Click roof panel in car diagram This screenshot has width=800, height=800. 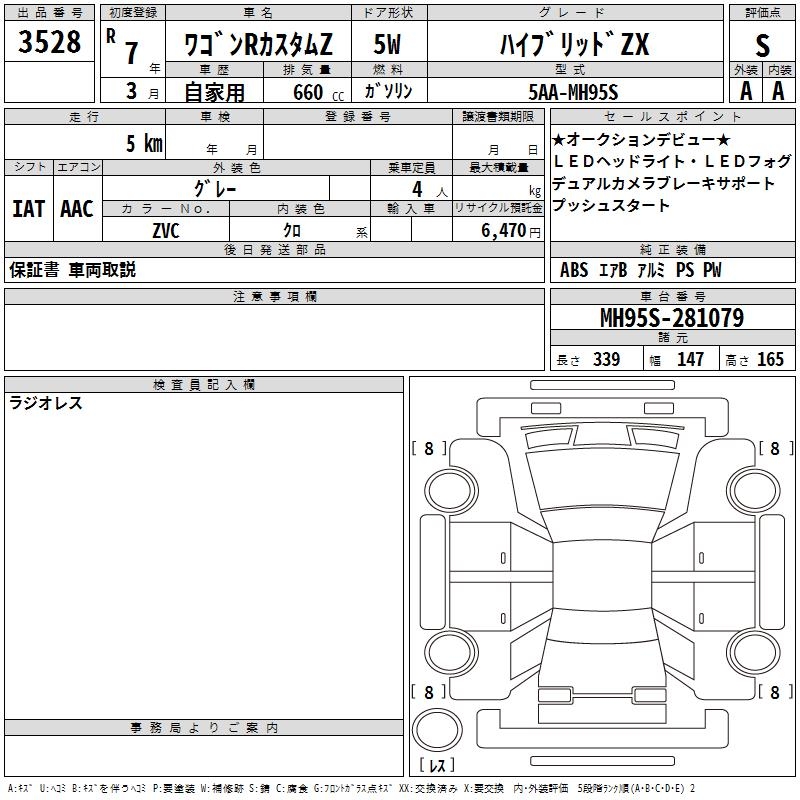coord(603,575)
